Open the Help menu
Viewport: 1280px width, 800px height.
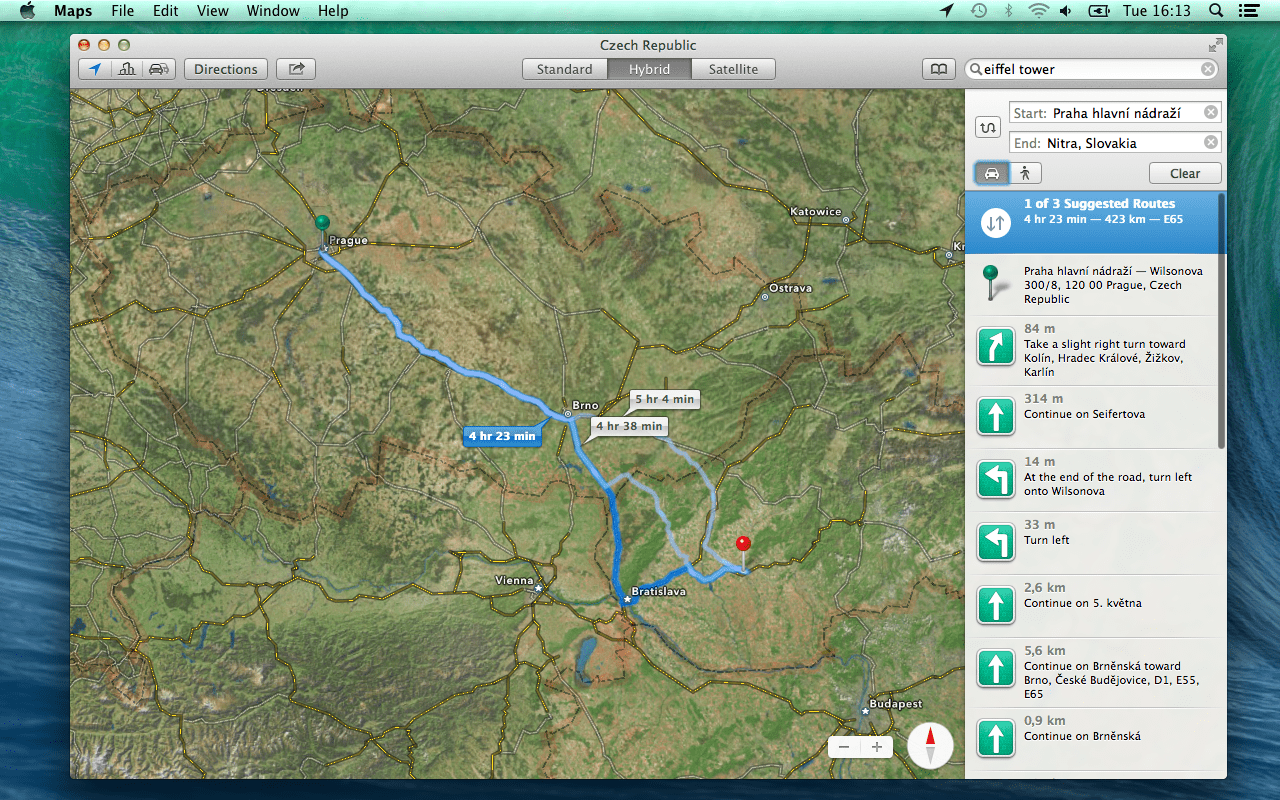click(x=333, y=11)
